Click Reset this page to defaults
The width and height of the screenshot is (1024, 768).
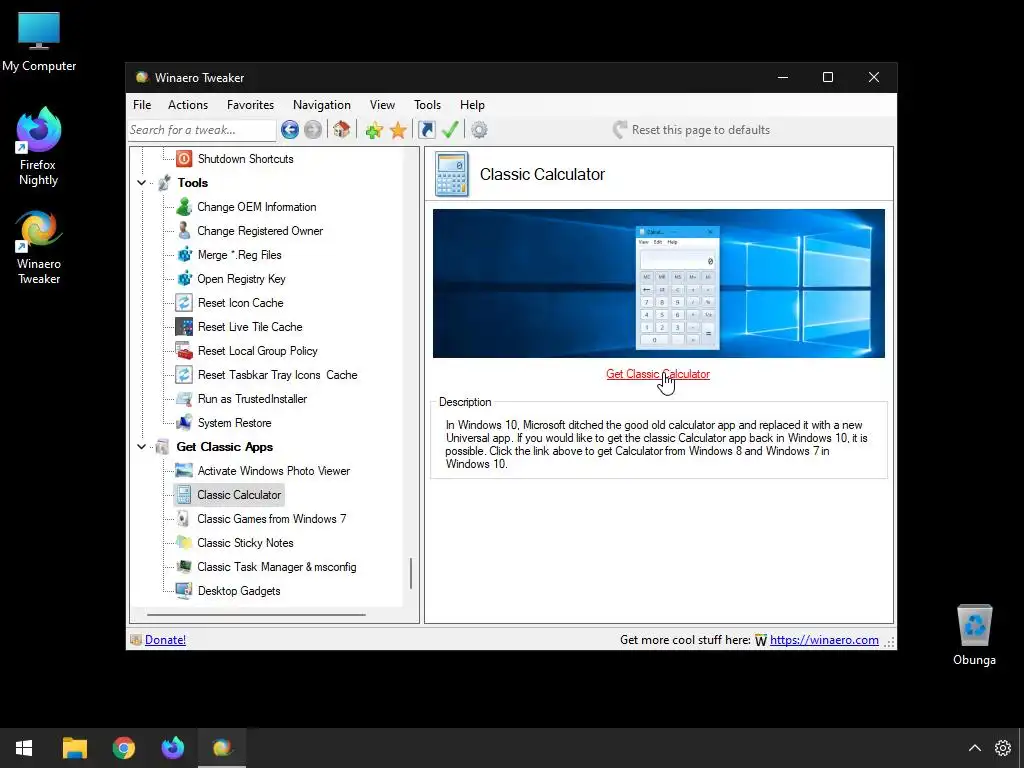point(692,130)
